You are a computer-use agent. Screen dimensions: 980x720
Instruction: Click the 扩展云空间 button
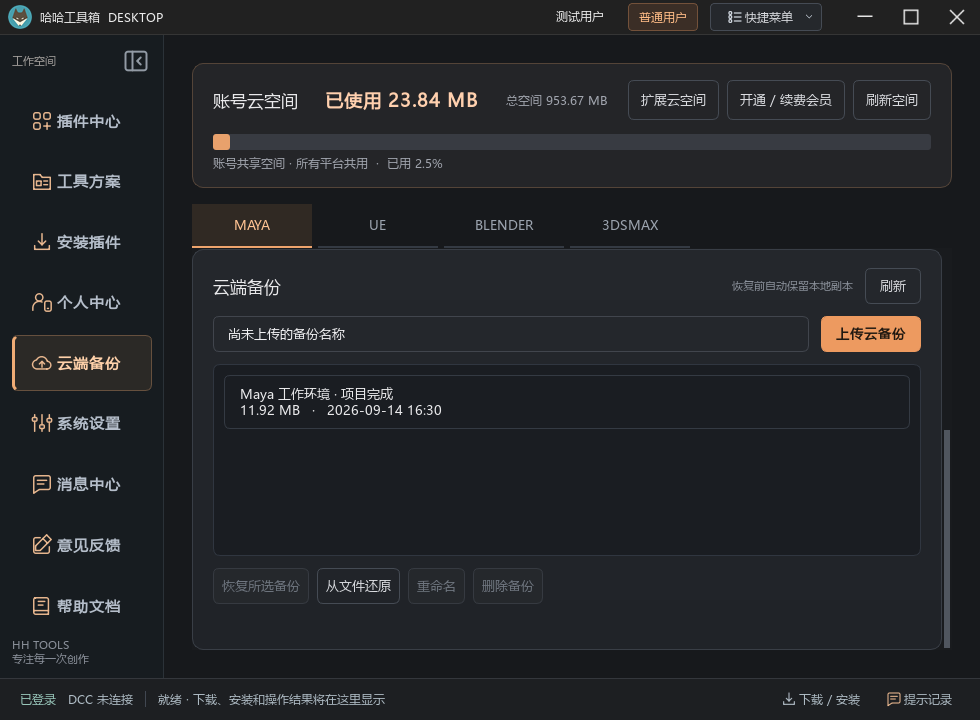click(673, 100)
